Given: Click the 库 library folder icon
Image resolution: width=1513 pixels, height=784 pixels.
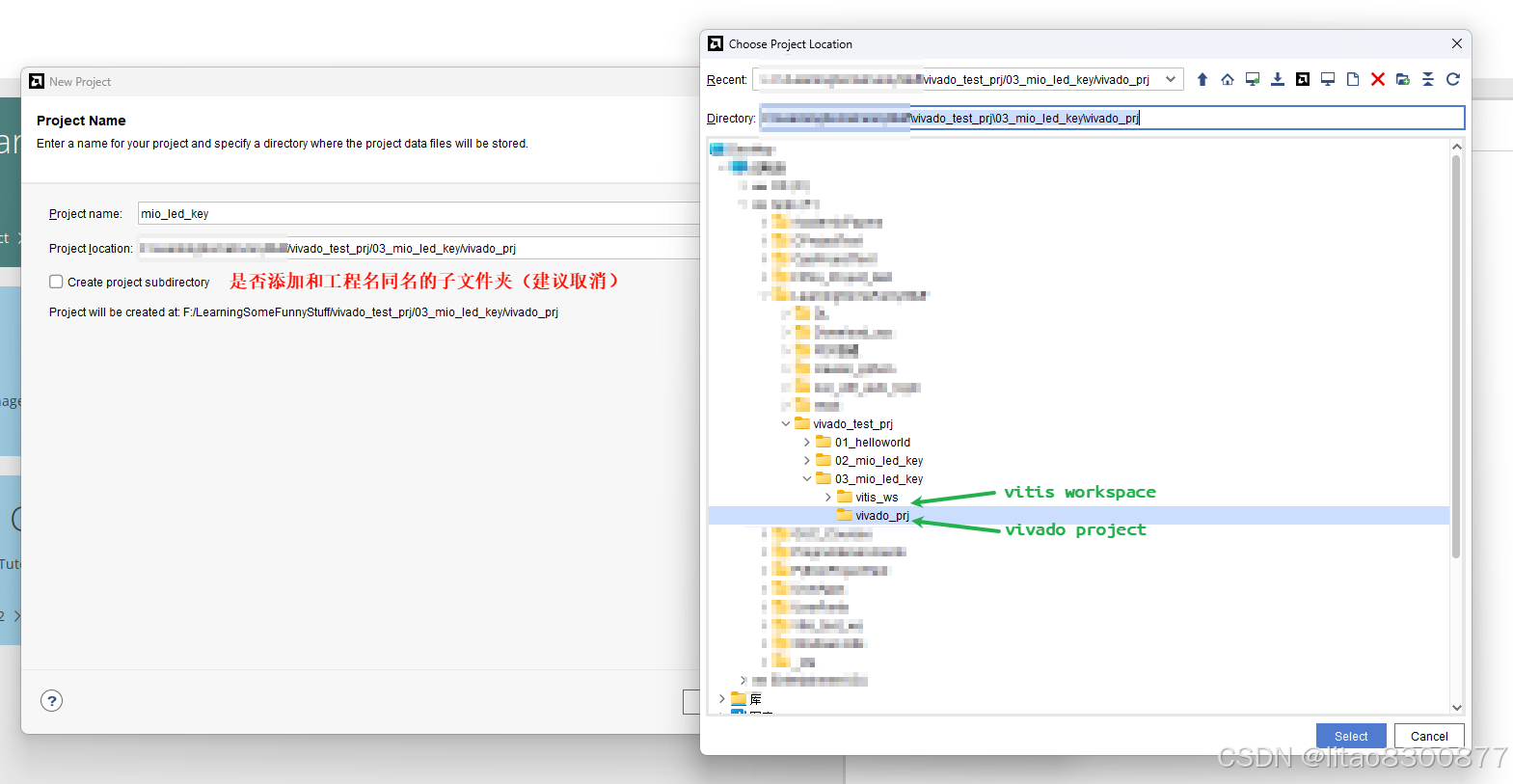Looking at the screenshot, I should 739,698.
